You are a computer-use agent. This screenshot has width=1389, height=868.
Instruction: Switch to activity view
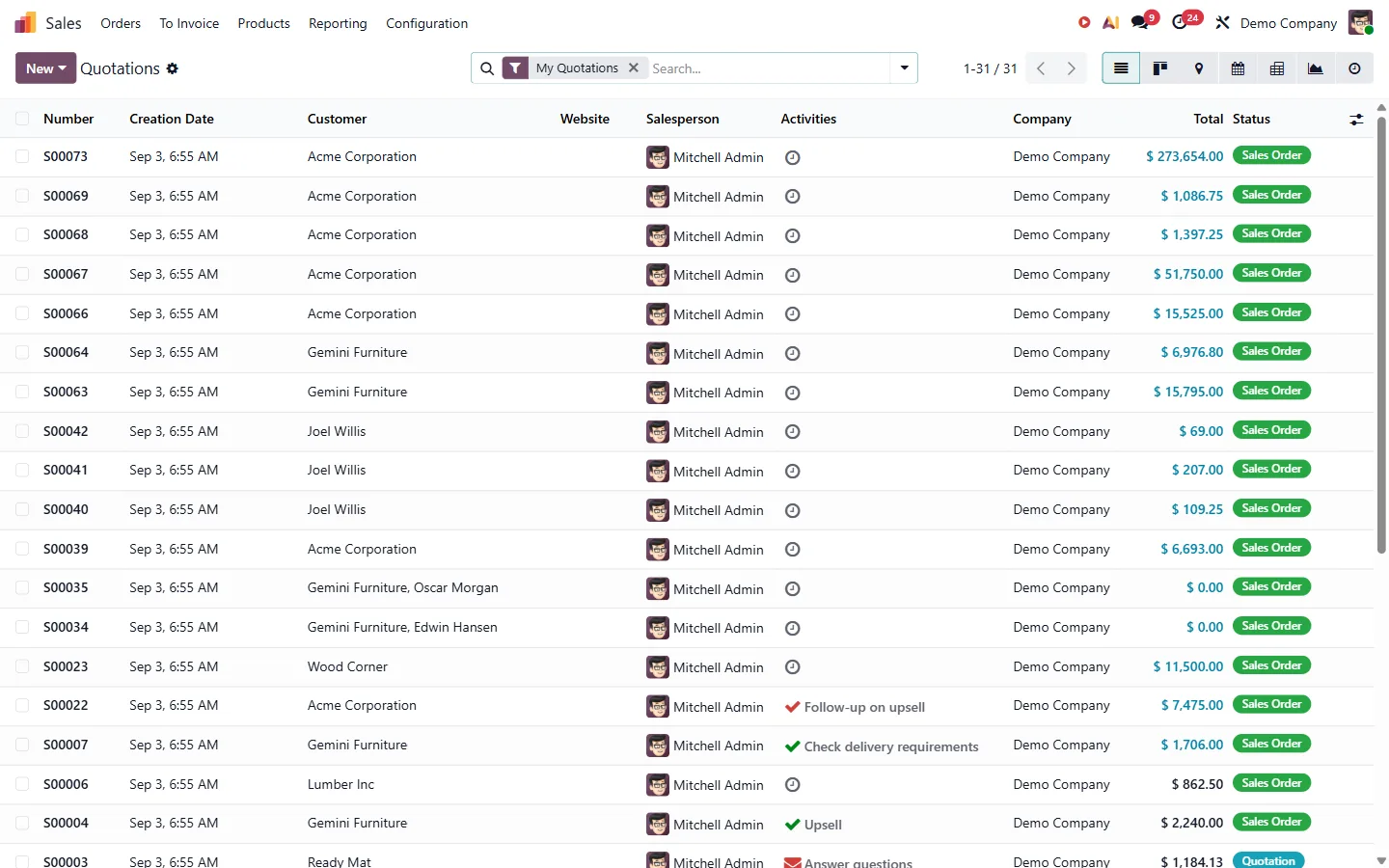coord(1354,68)
